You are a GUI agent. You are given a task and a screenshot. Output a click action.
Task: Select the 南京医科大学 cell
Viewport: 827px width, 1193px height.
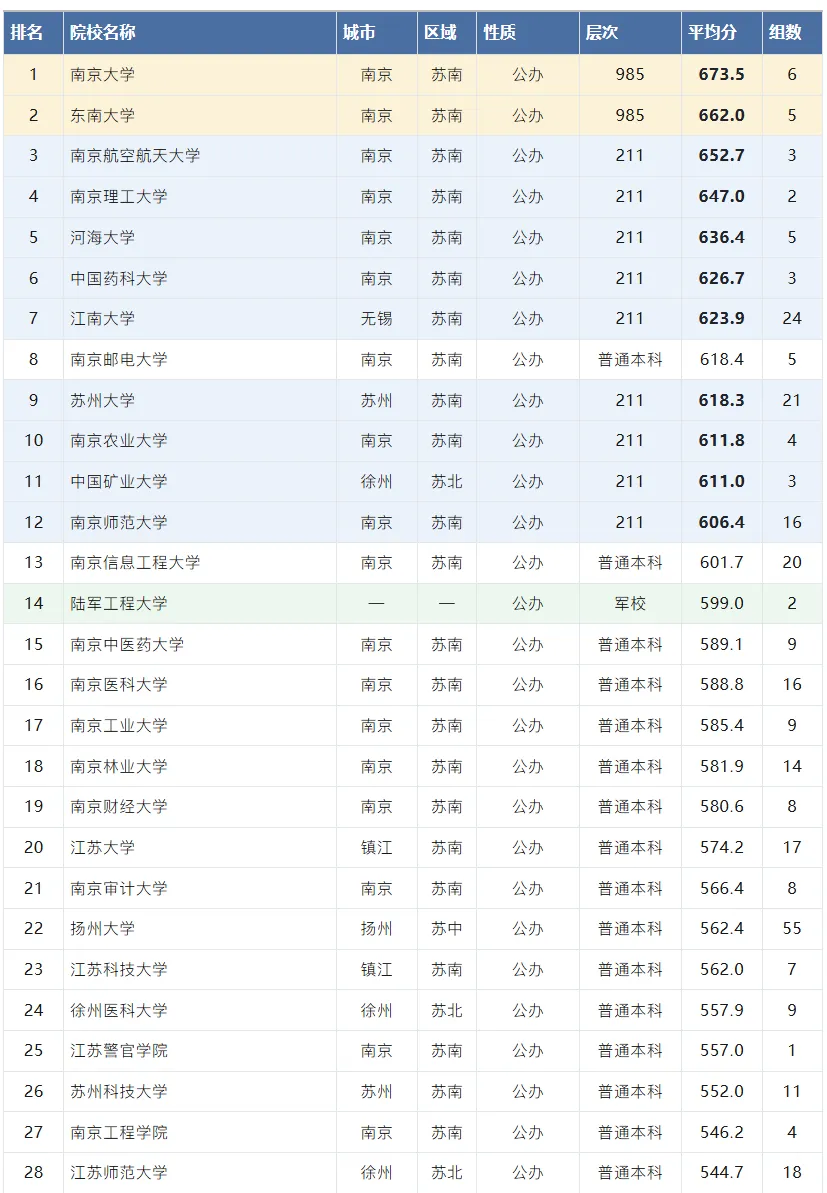199,685
